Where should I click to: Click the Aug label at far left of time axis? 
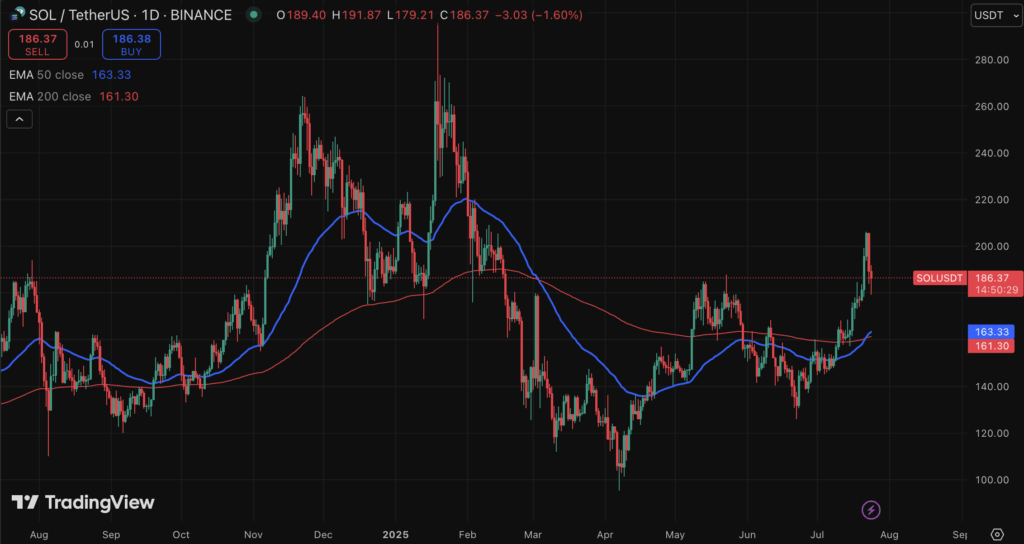(x=39, y=534)
